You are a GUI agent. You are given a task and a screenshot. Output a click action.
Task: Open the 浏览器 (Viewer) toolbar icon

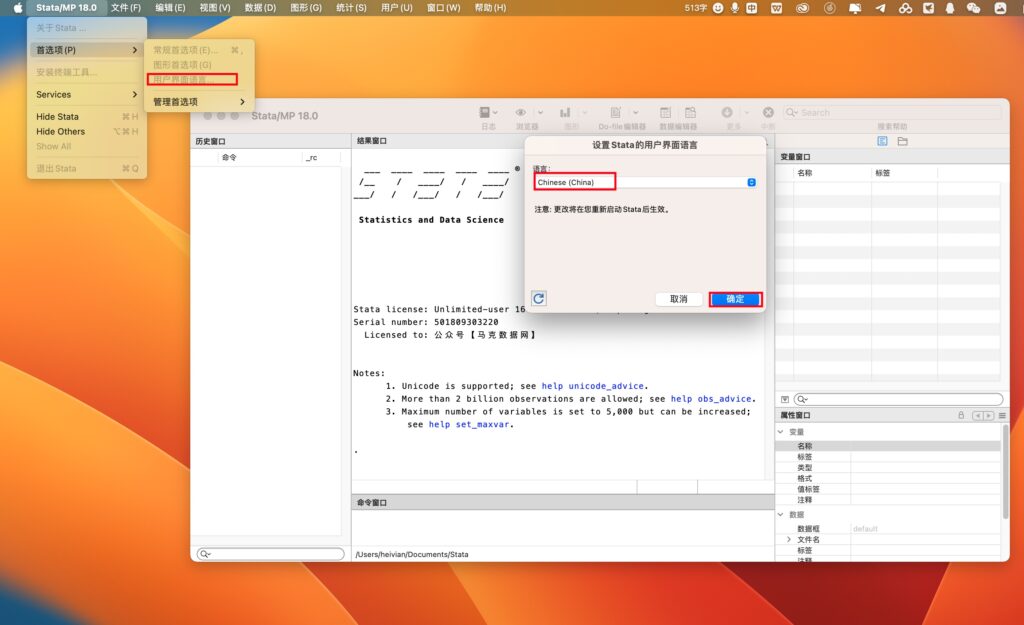[519, 112]
